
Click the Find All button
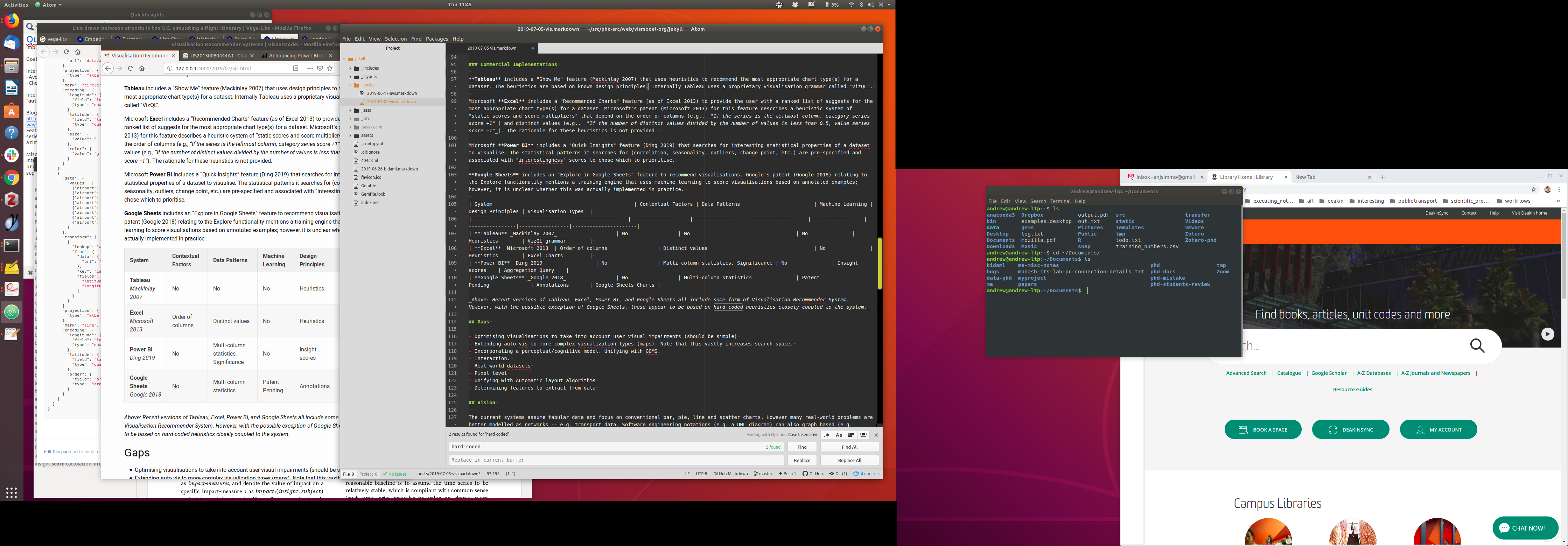coord(849,447)
